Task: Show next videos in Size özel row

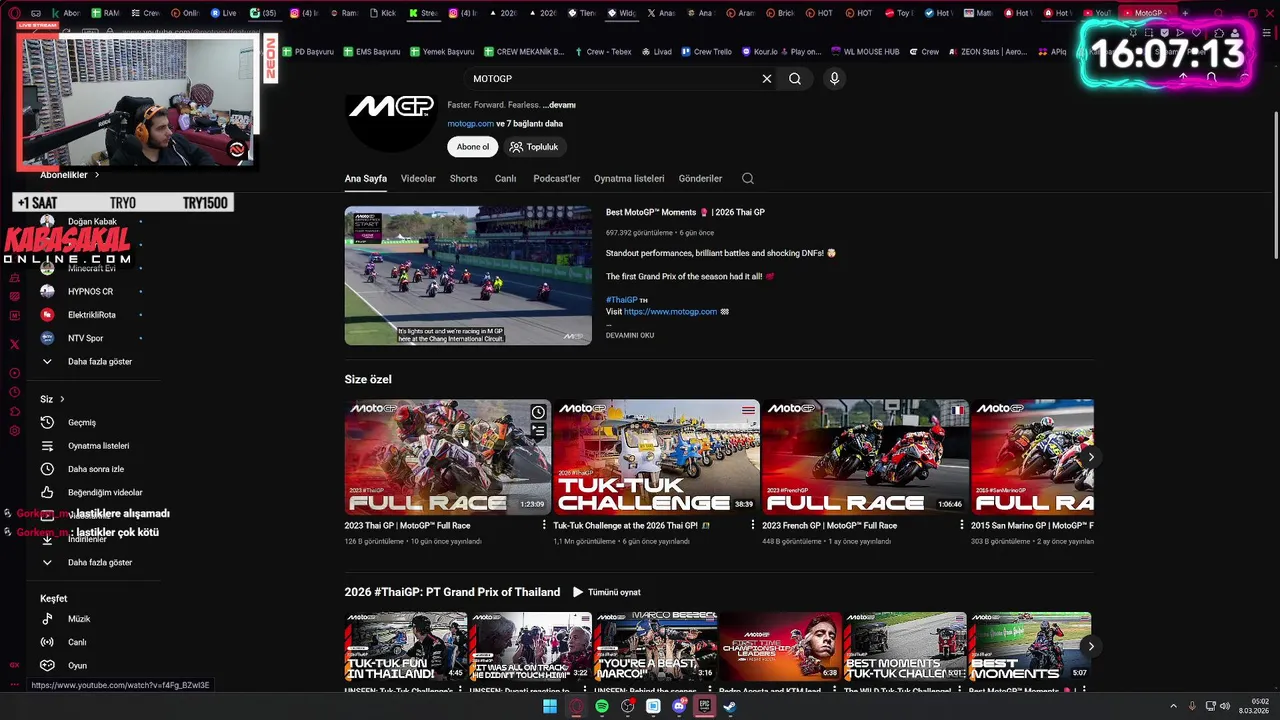Action: [1091, 457]
